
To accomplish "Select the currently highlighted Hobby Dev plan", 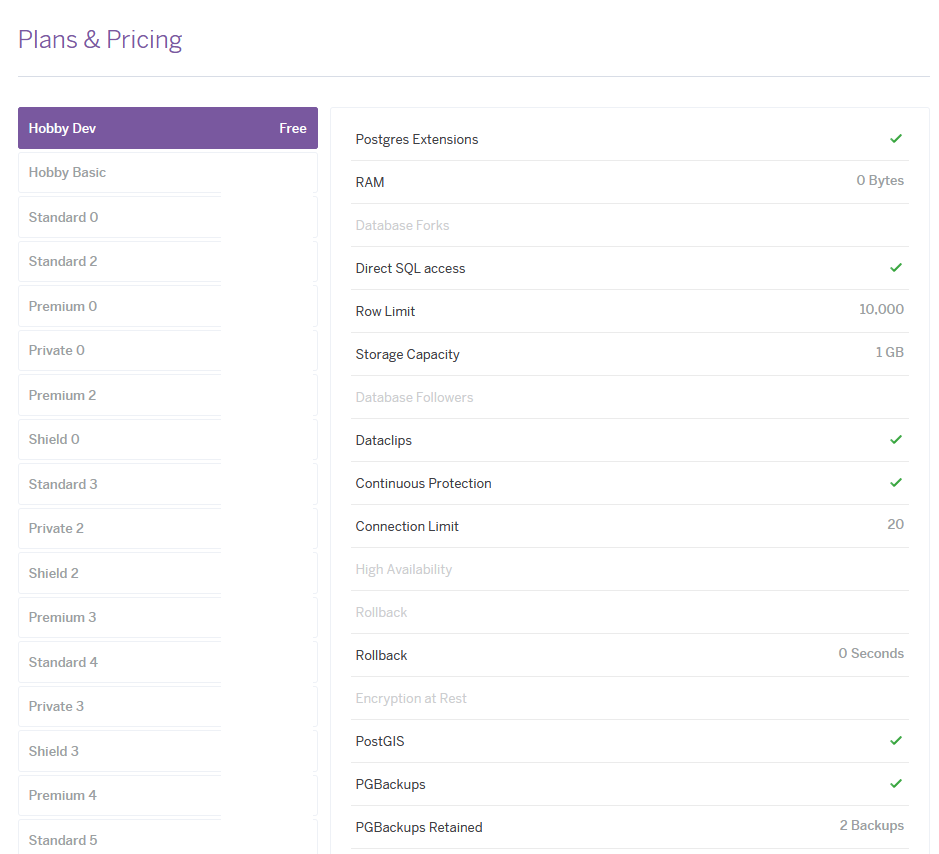I will tap(167, 128).
